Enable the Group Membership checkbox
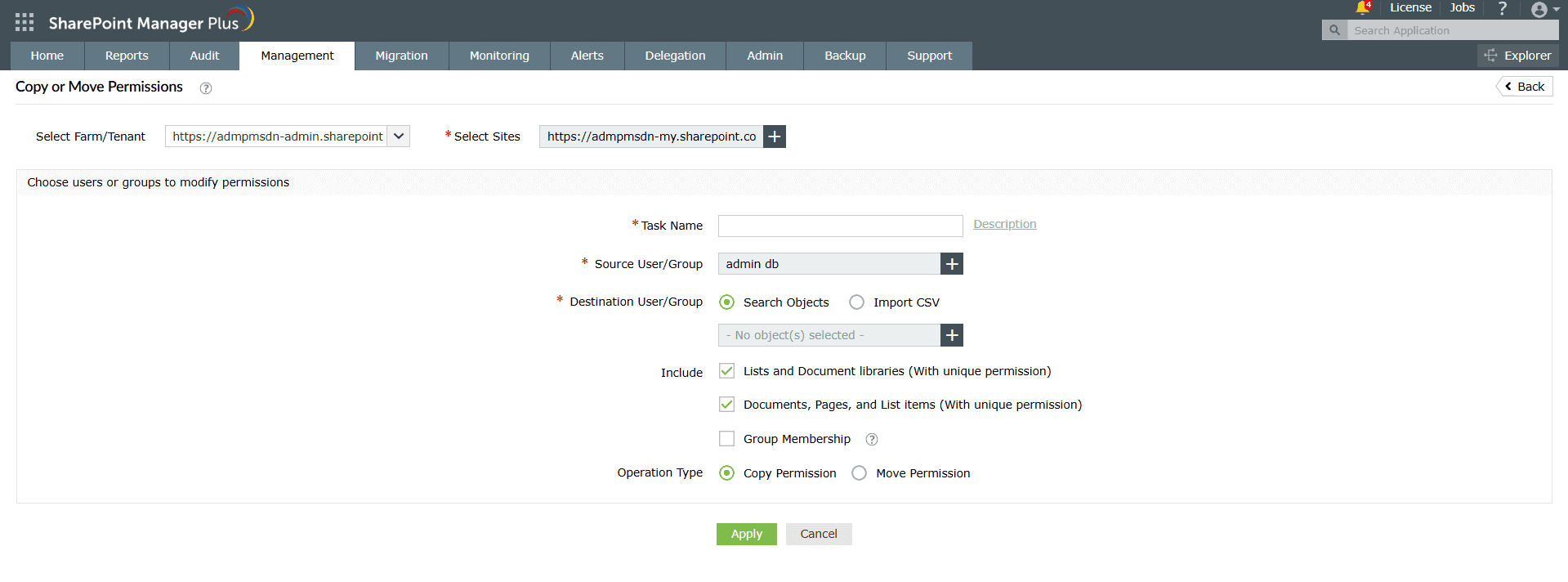The width and height of the screenshot is (1568, 582). pos(726,439)
